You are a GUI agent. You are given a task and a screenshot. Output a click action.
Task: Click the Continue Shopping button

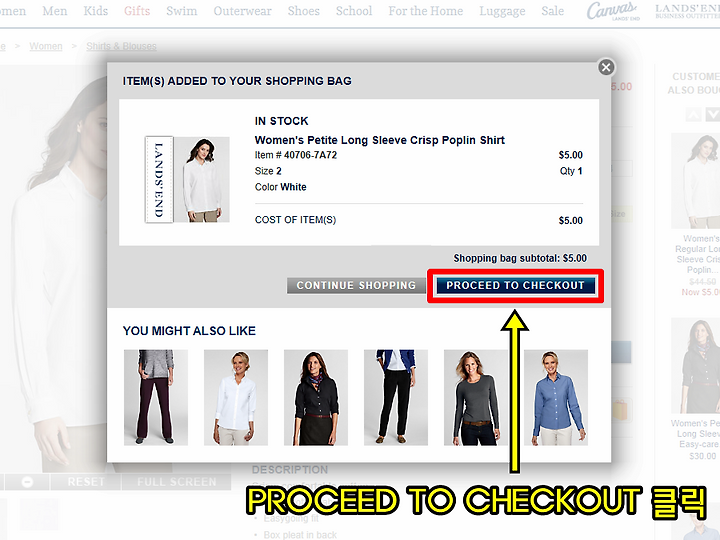point(356,285)
